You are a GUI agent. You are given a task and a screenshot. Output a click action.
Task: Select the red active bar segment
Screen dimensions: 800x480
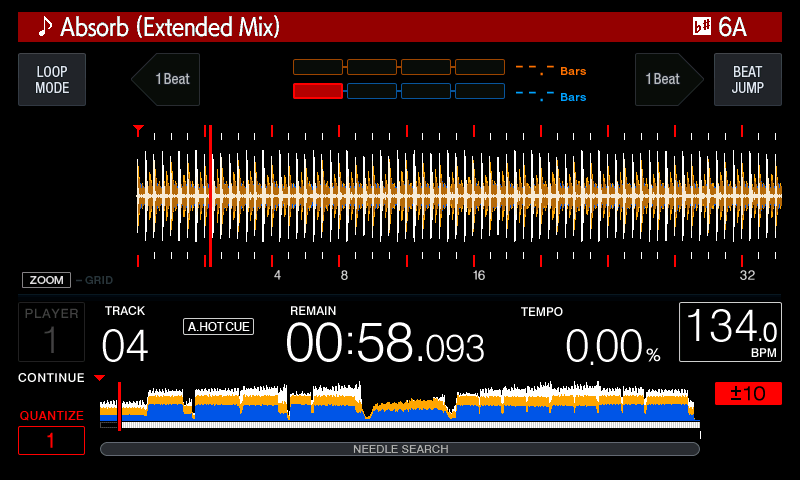coord(318,91)
